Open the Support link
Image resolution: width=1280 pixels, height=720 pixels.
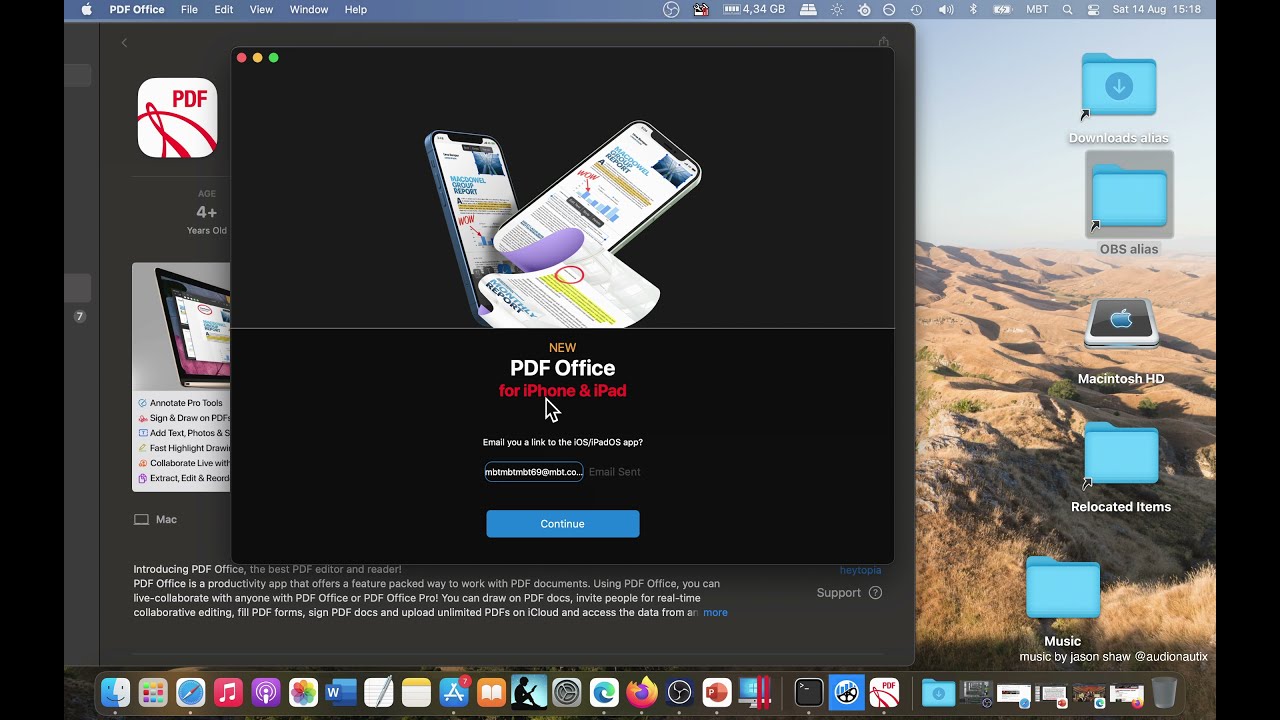tap(849, 593)
